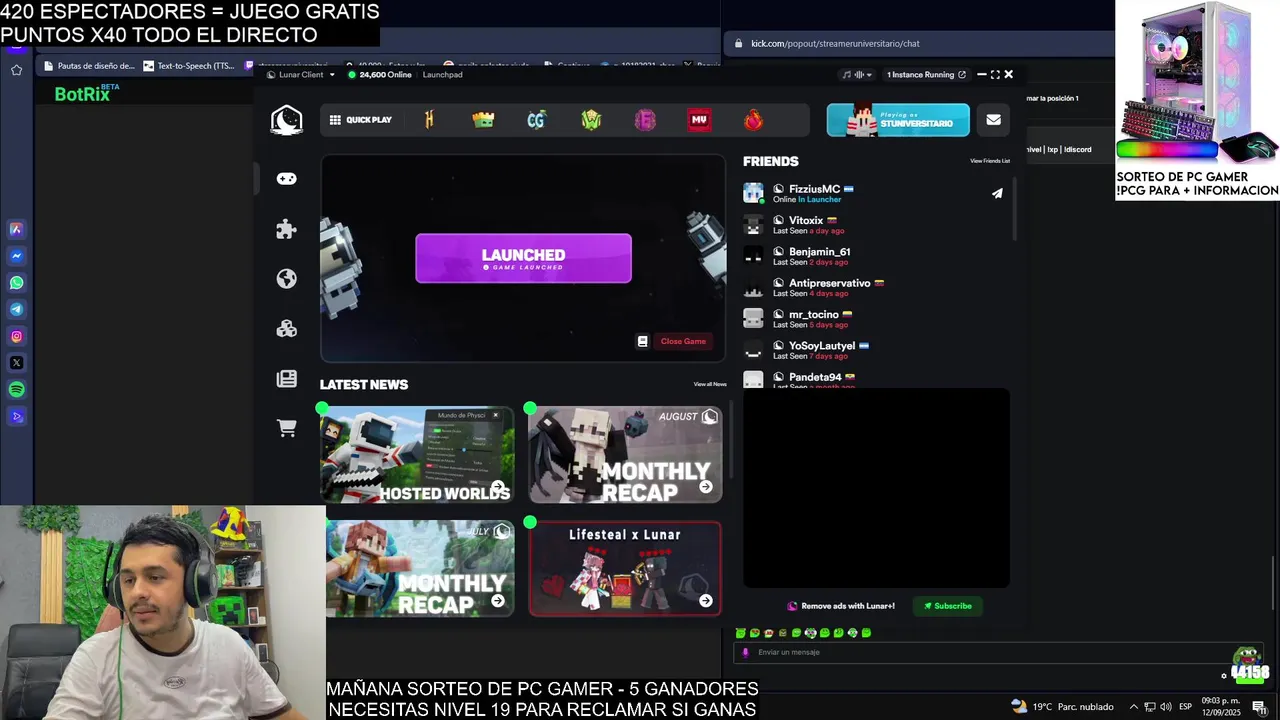
Task: Click the Kick chat address bar URL
Action: point(835,43)
